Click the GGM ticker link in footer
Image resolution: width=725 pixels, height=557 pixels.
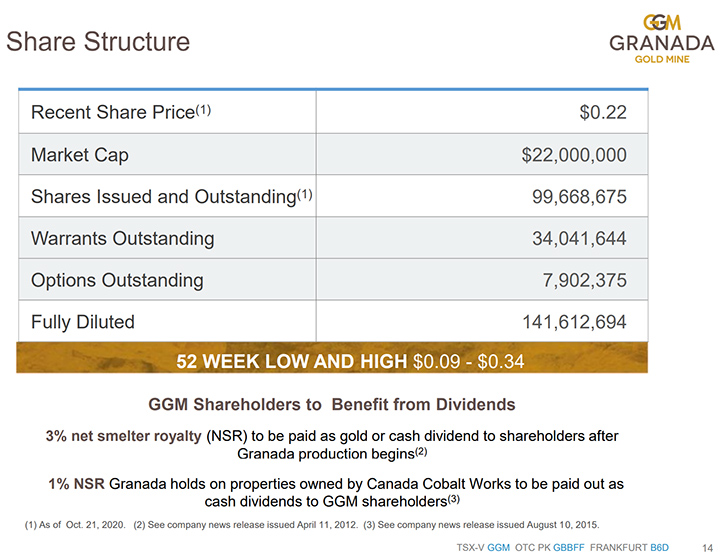(498, 548)
